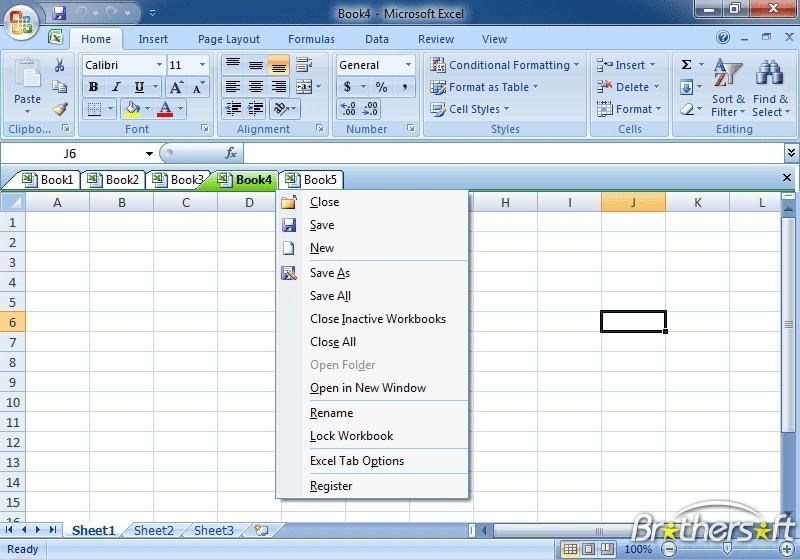Screen dimensions: 800x560
Task: Click the Insert cells button
Action: pos(627,65)
